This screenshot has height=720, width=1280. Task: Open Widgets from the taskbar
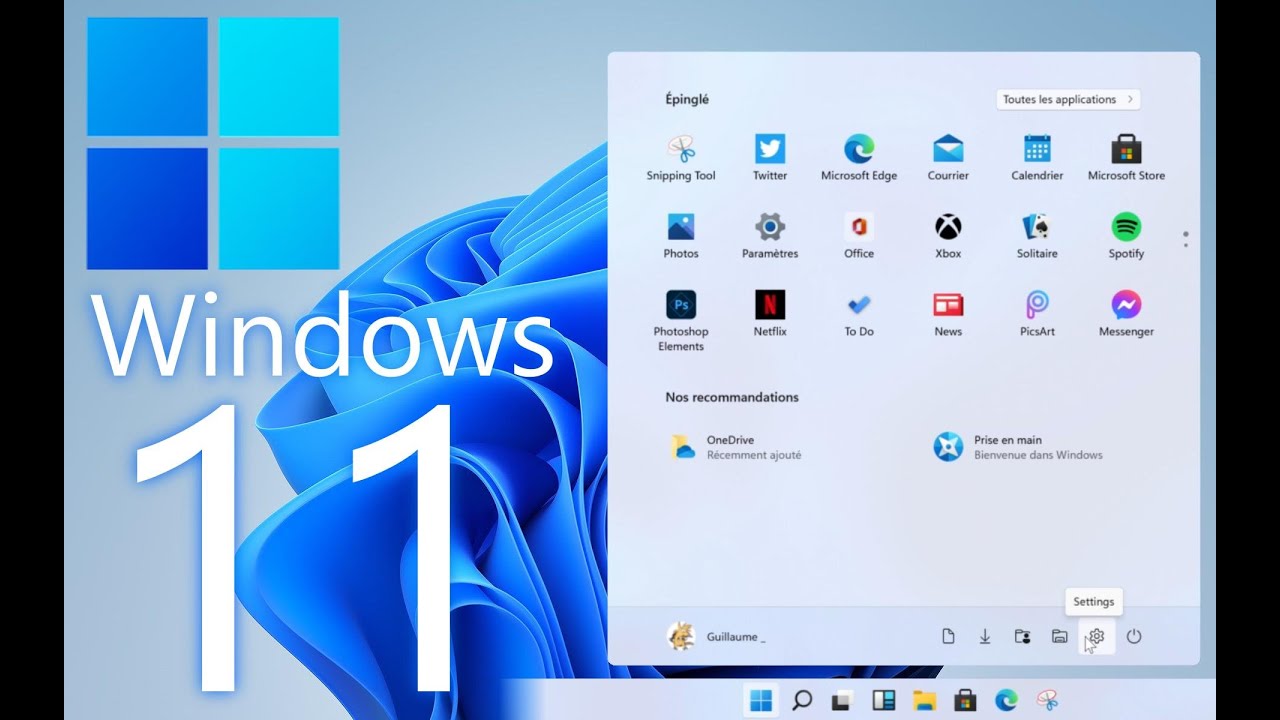(x=883, y=700)
